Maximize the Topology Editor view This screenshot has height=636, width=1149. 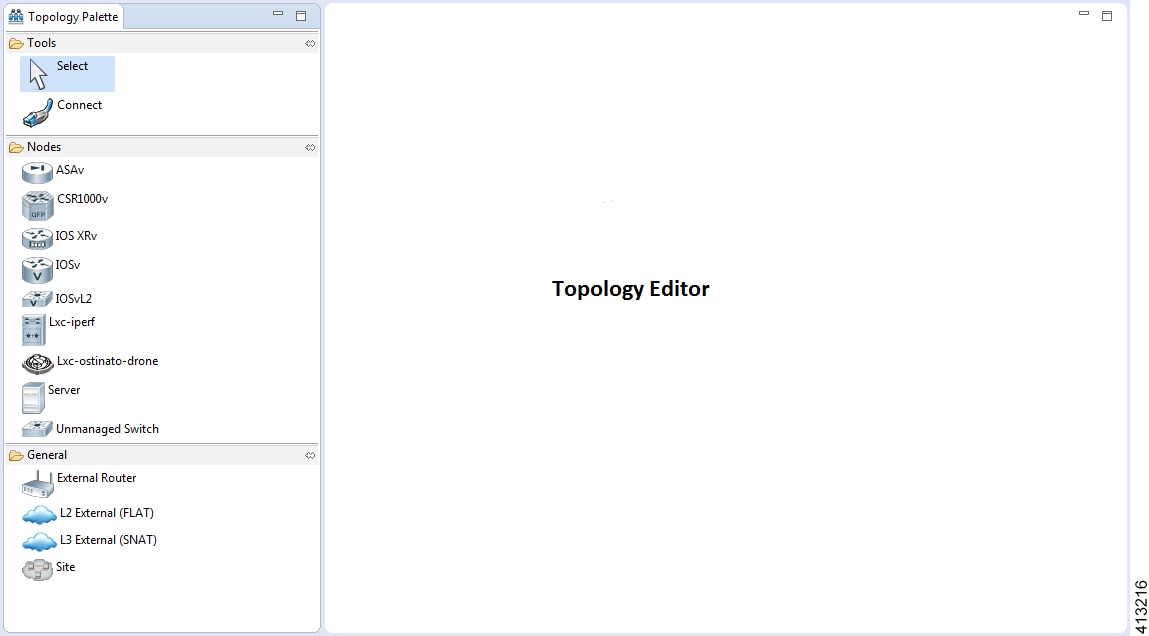click(x=1106, y=15)
